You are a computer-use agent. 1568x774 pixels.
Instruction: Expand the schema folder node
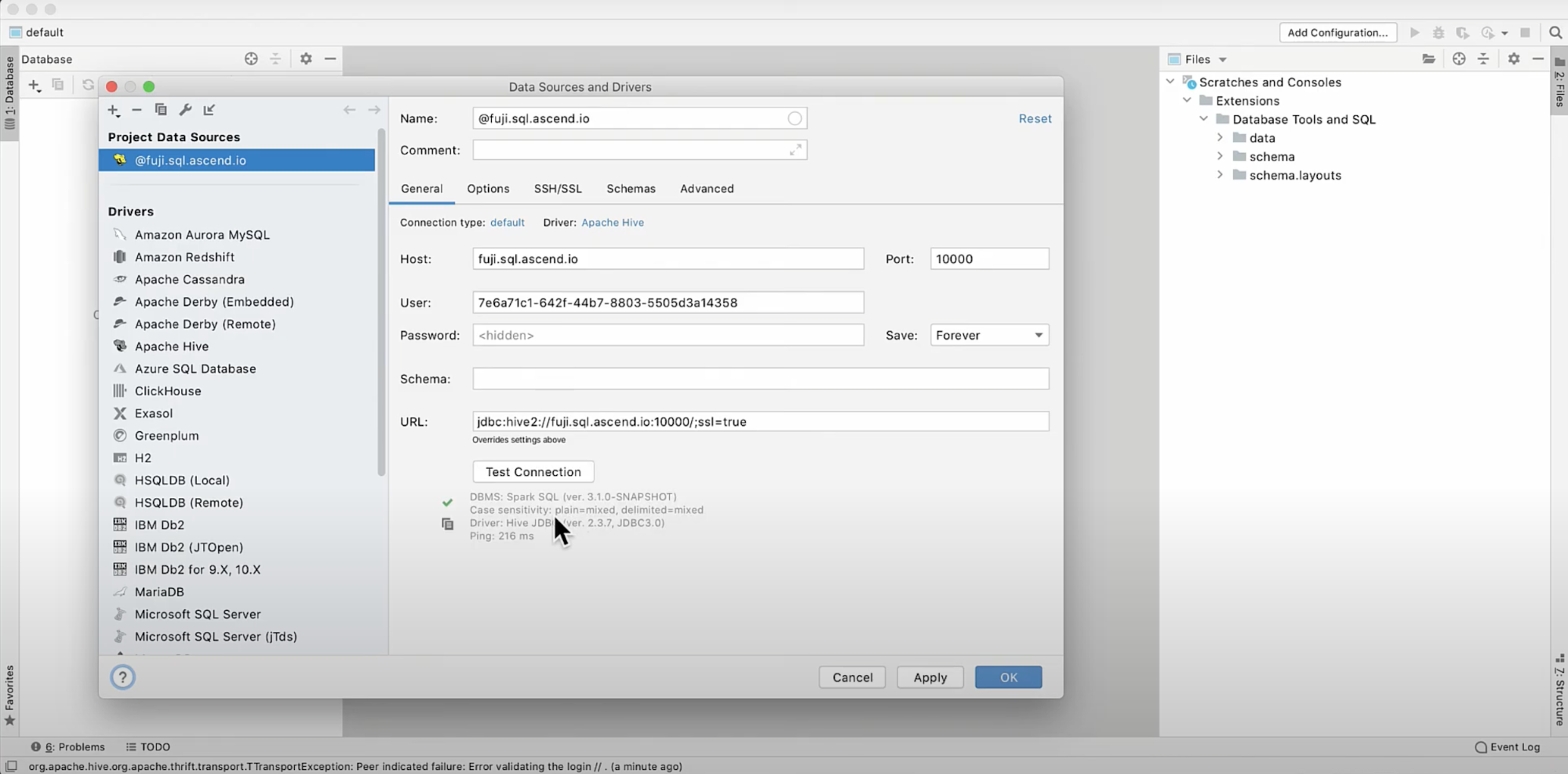(1220, 156)
